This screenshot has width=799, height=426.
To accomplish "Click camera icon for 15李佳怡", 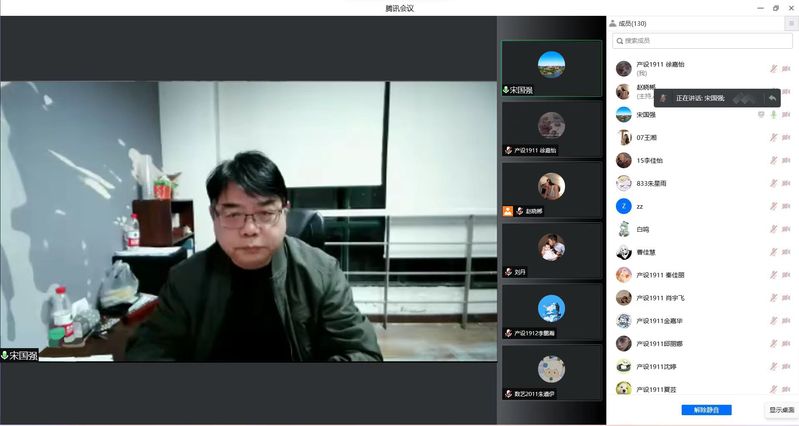I will (786, 160).
